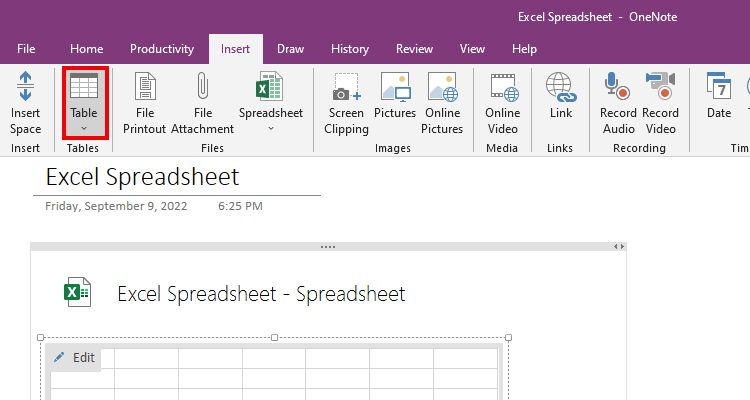The image size is (750, 400).
Task: Open the Review tab
Action: point(414,49)
